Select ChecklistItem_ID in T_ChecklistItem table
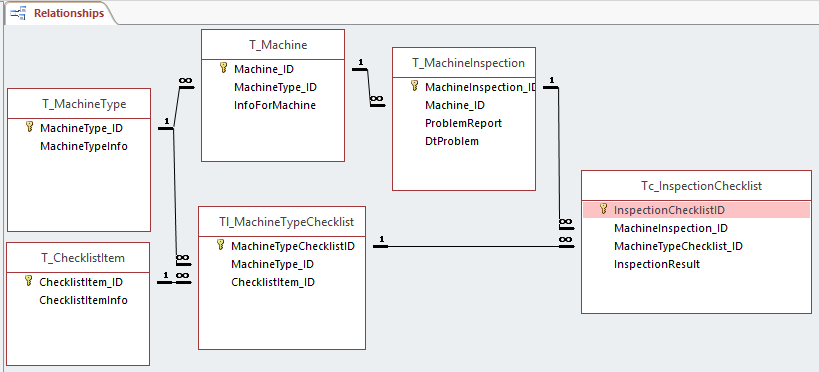Screen dimensions: 819x372 [81, 282]
